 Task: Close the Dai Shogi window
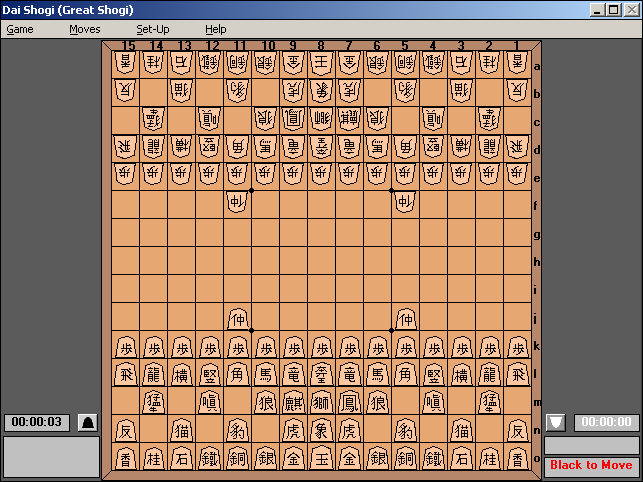[632, 10]
